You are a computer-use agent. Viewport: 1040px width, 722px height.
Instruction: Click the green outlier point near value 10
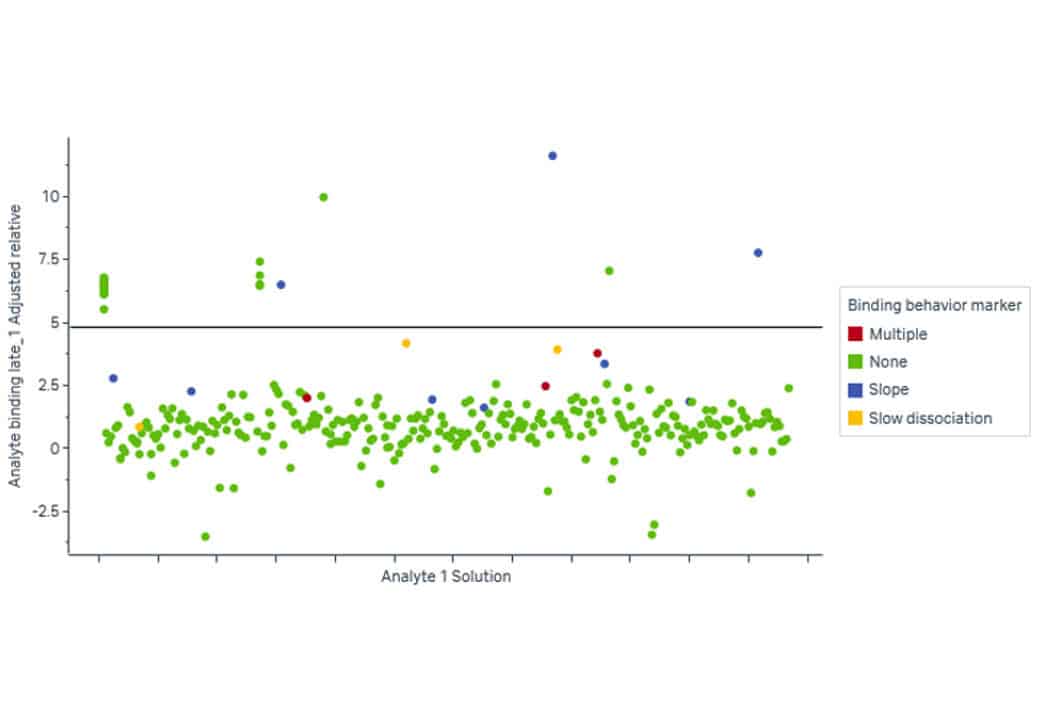[x=322, y=197]
